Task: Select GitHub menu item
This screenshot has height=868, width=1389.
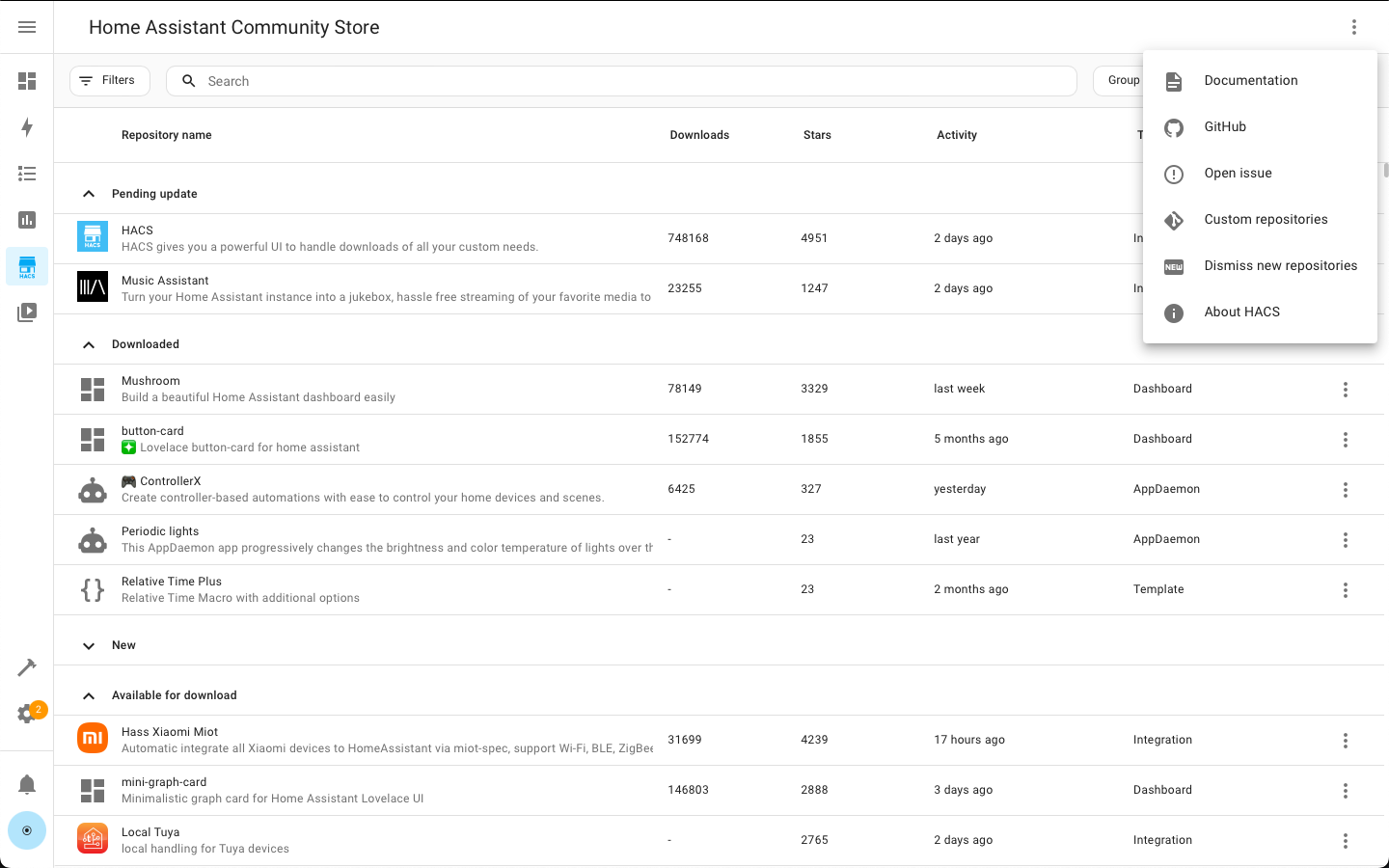Action: [x=1260, y=127]
